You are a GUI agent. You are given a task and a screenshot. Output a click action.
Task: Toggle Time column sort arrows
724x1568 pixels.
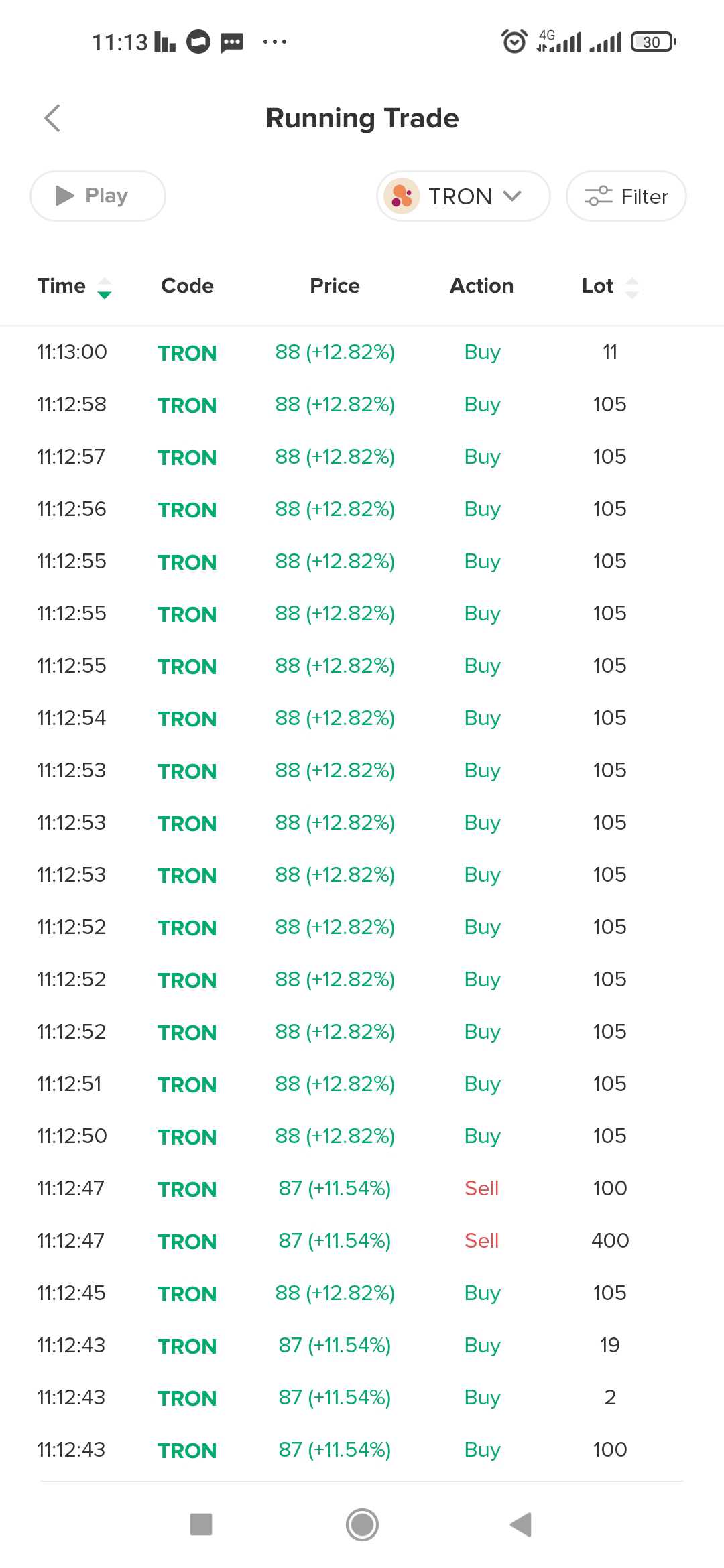point(105,287)
